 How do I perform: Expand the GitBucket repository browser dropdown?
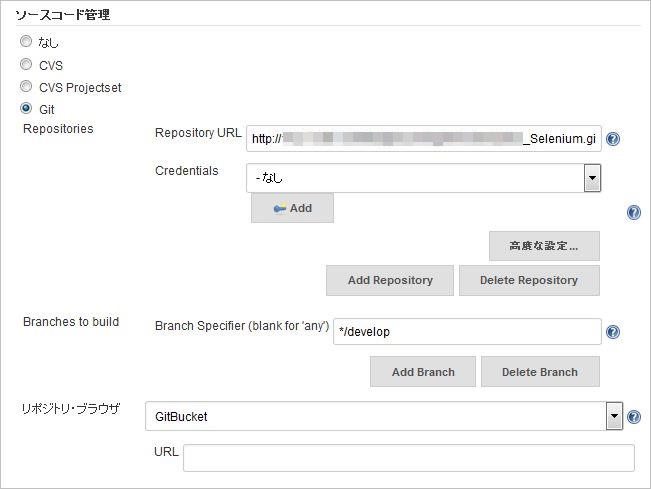tap(615, 416)
